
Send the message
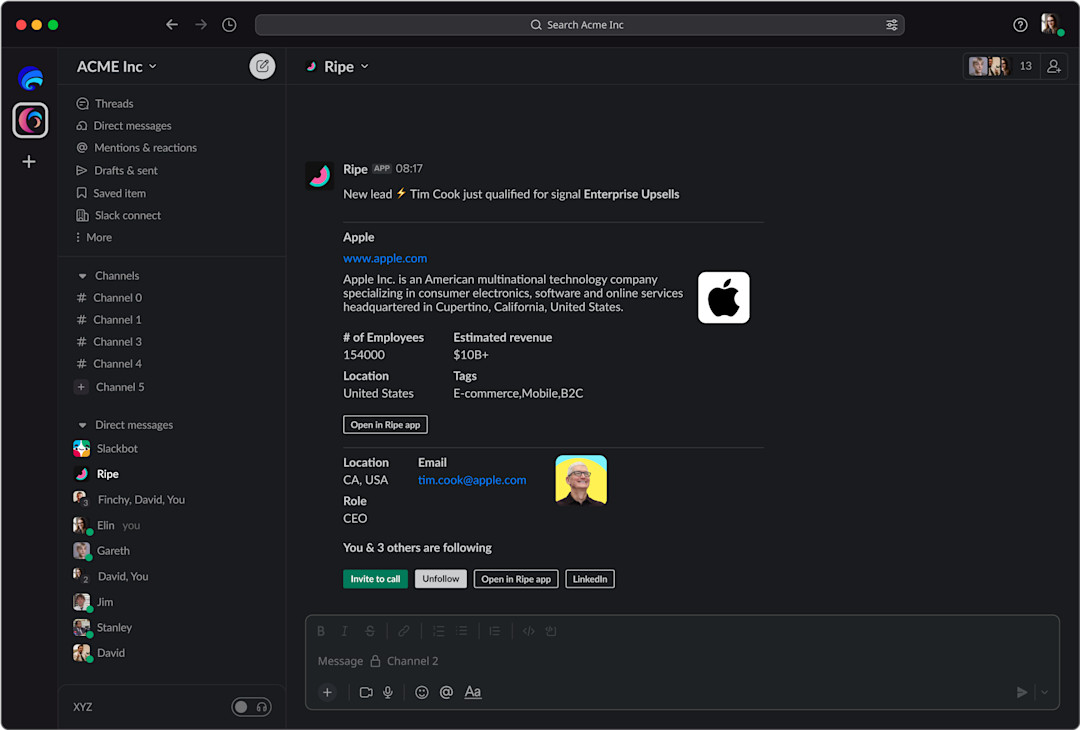pyautogui.click(x=1021, y=692)
